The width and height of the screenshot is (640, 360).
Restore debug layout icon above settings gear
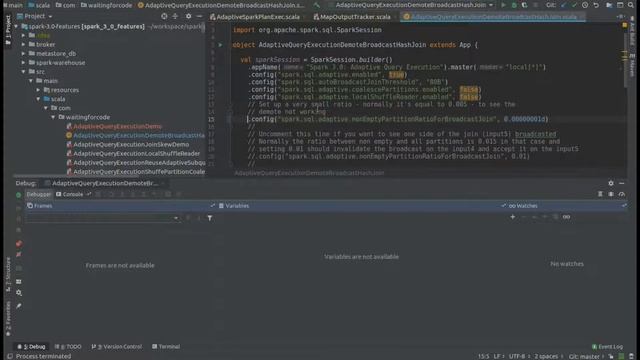click(x=19, y=282)
